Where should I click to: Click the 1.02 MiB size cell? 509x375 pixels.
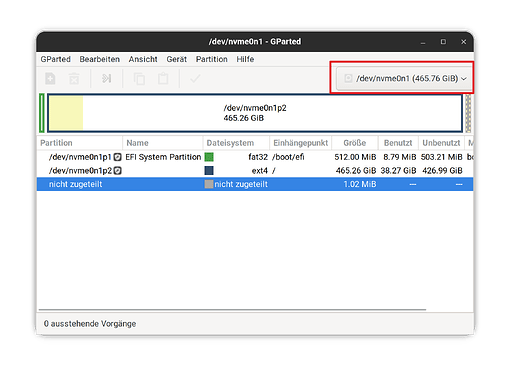(x=360, y=184)
